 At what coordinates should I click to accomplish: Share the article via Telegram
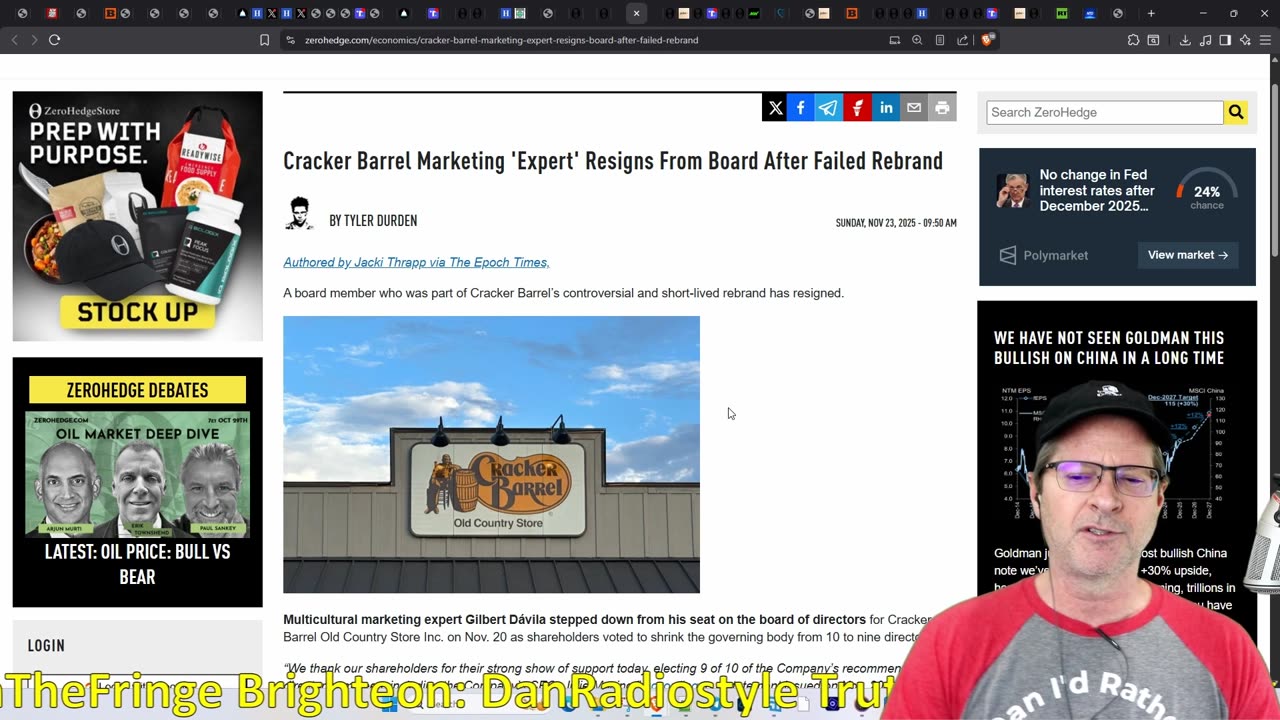(x=828, y=108)
